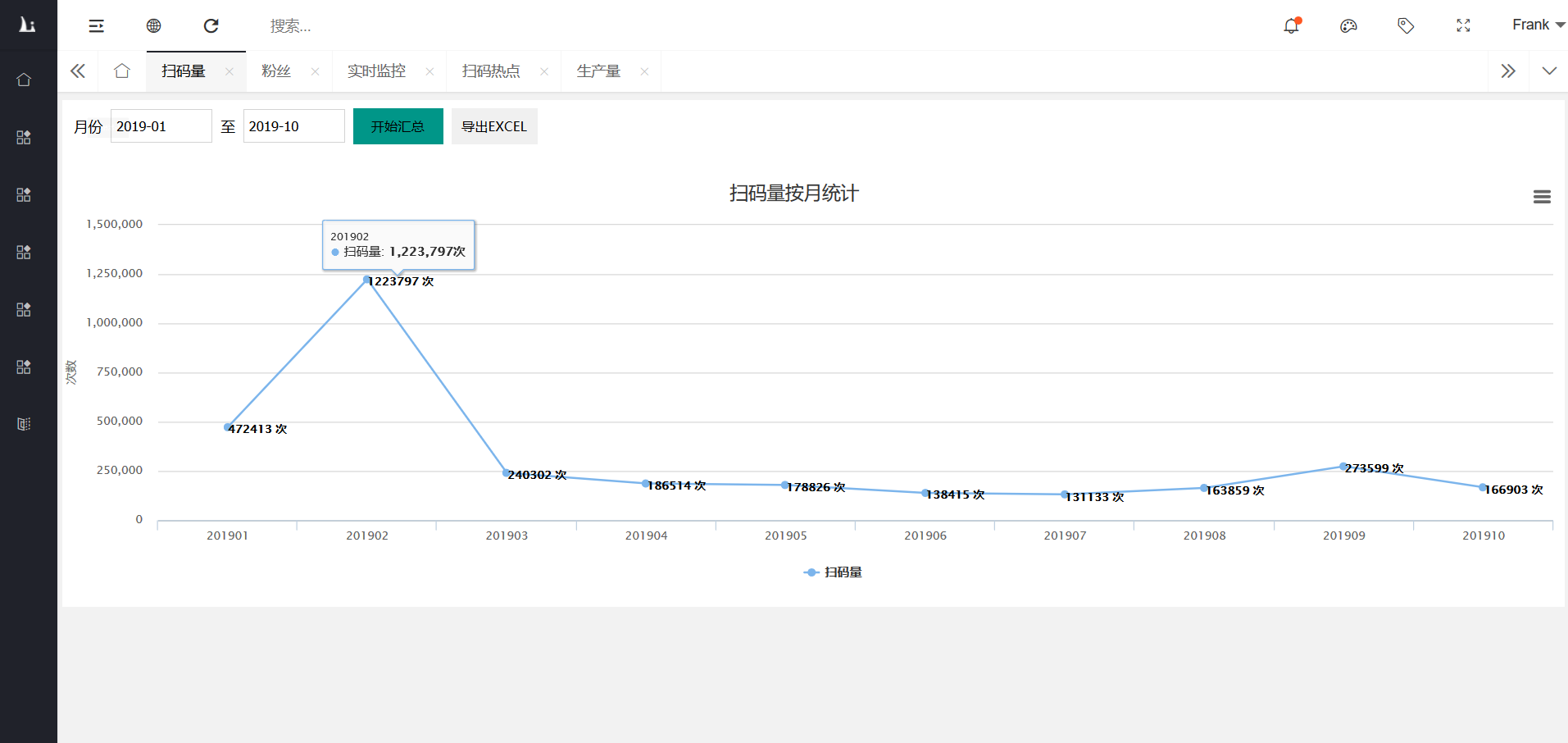Expand tab options chevron down

(x=1548, y=71)
